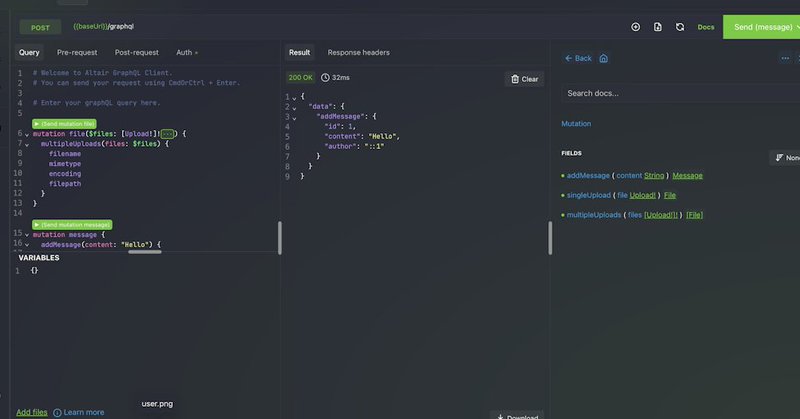The width and height of the screenshot is (800, 419).
Task: Click the "content": "Hello" result line
Action: coord(362,136)
